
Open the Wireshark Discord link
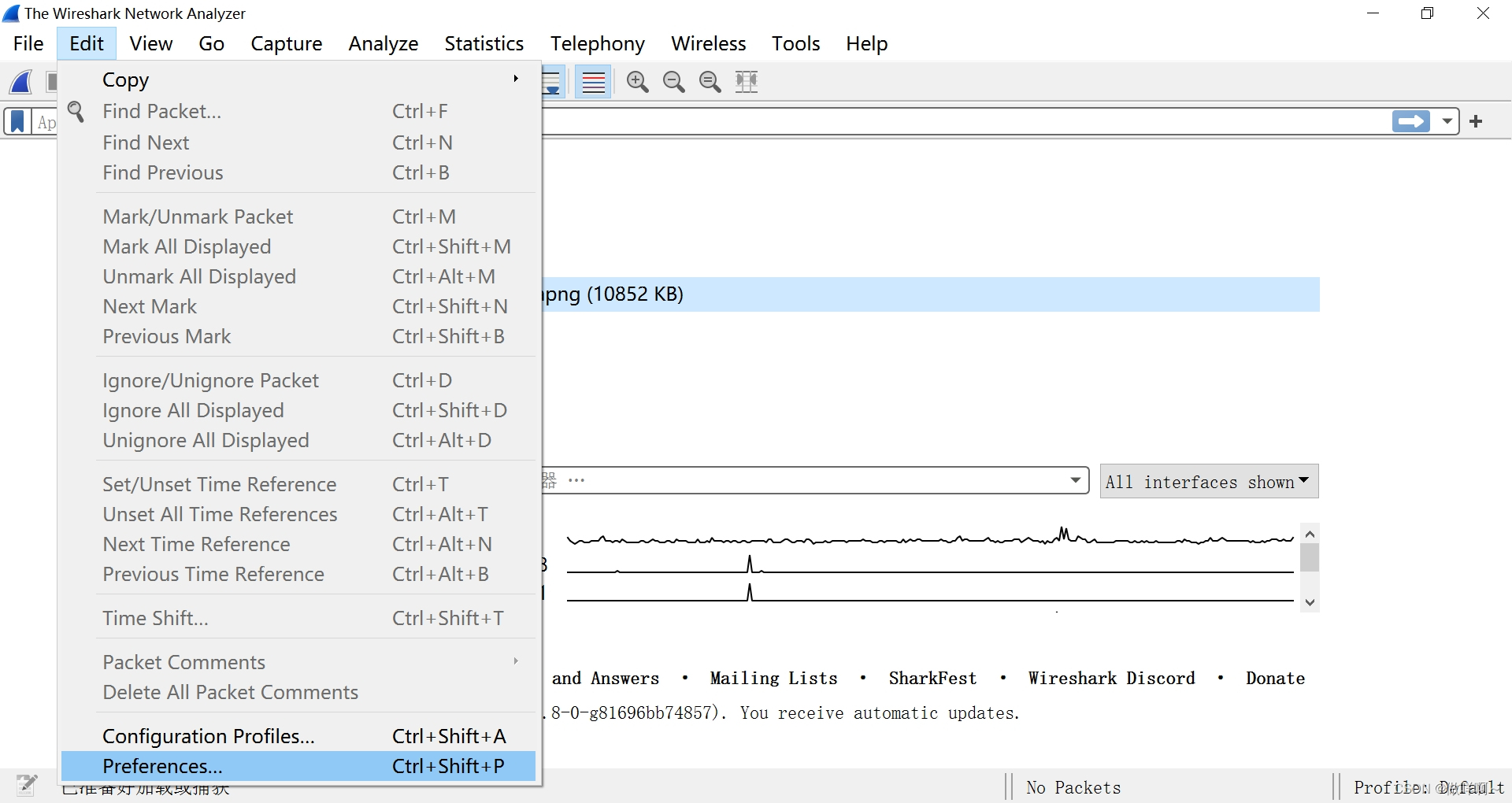point(1111,678)
